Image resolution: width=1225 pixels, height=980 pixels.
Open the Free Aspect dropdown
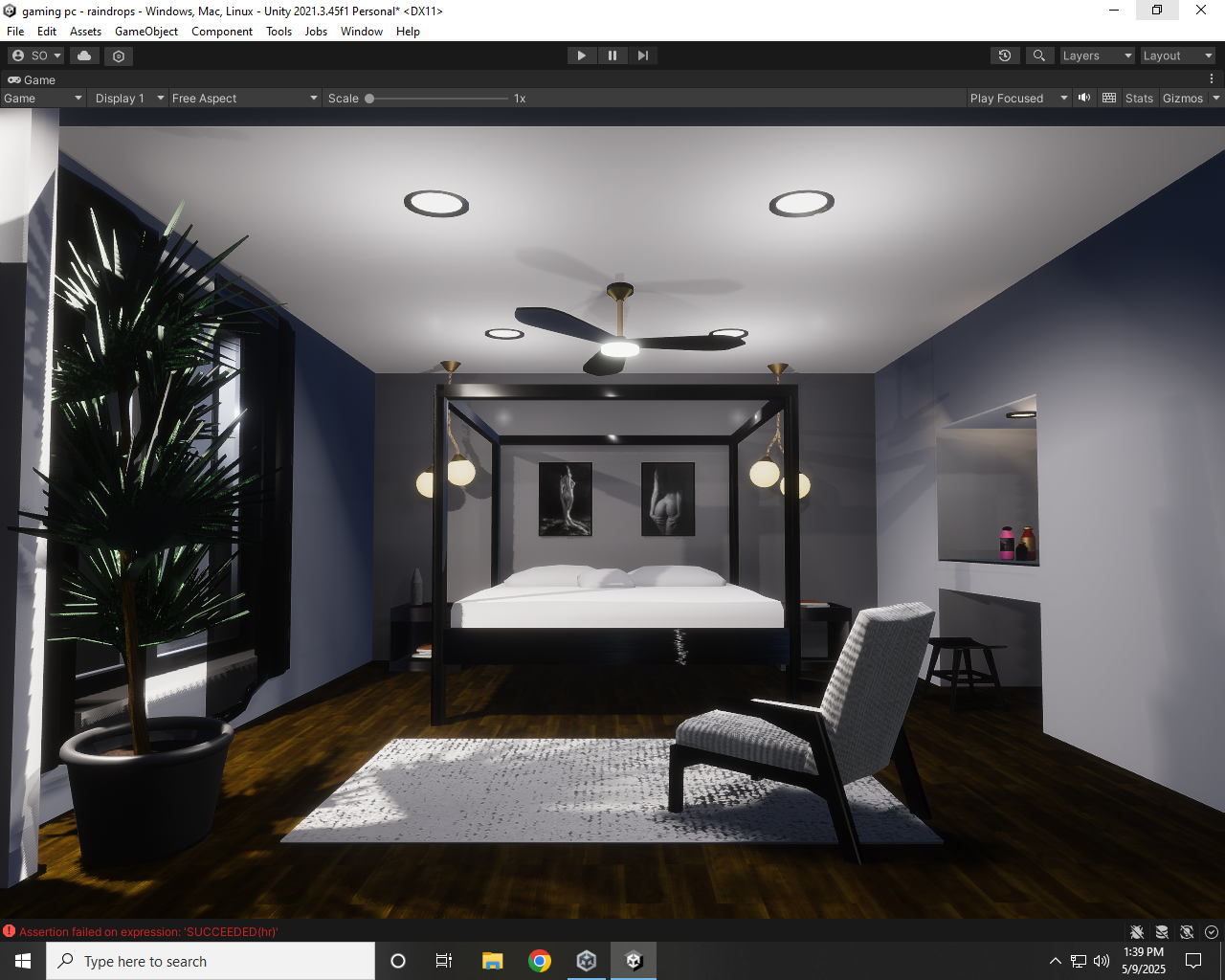(x=244, y=98)
